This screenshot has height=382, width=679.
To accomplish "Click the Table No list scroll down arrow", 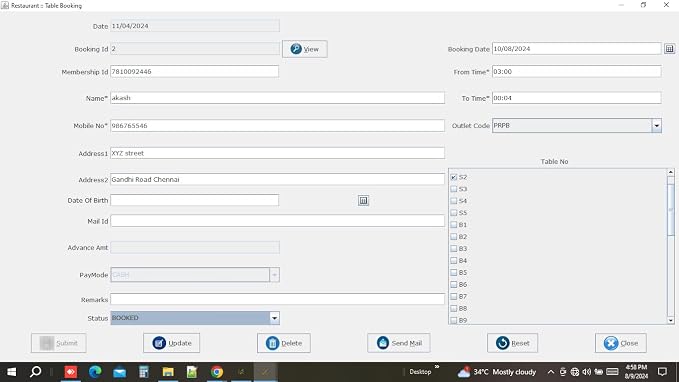I will click(671, 320).
